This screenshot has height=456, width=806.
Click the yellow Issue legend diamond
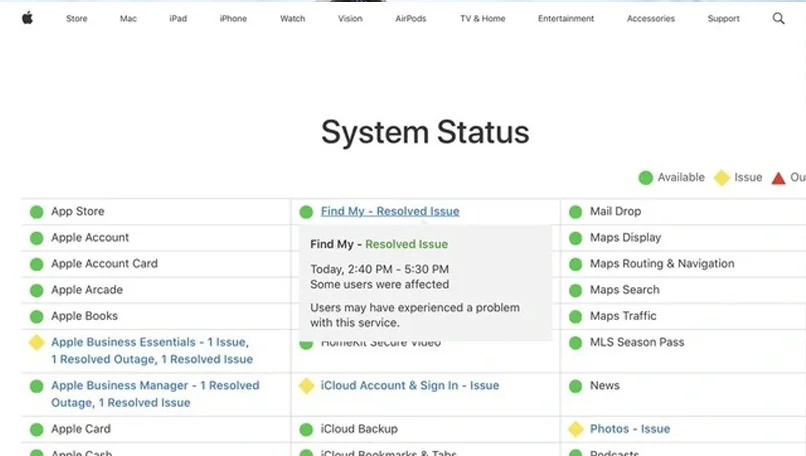point(722,178)
